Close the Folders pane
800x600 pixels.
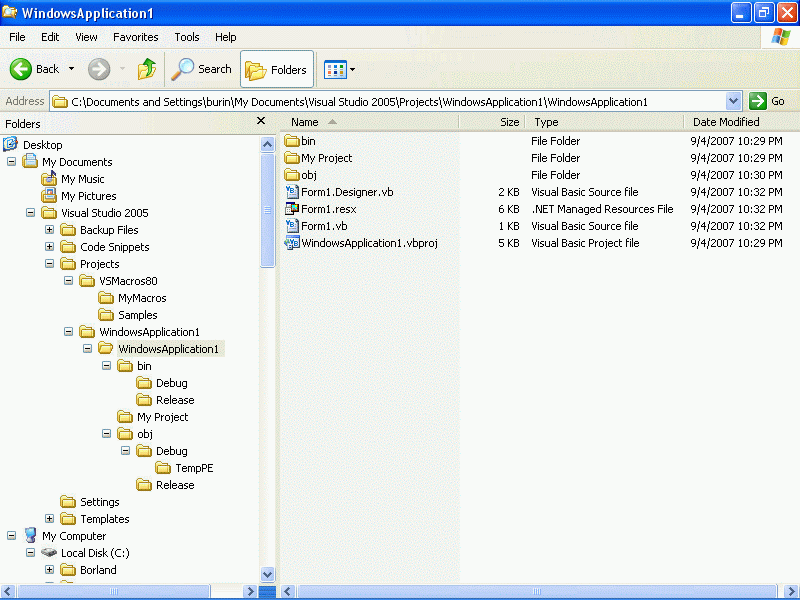coord(261,121)
